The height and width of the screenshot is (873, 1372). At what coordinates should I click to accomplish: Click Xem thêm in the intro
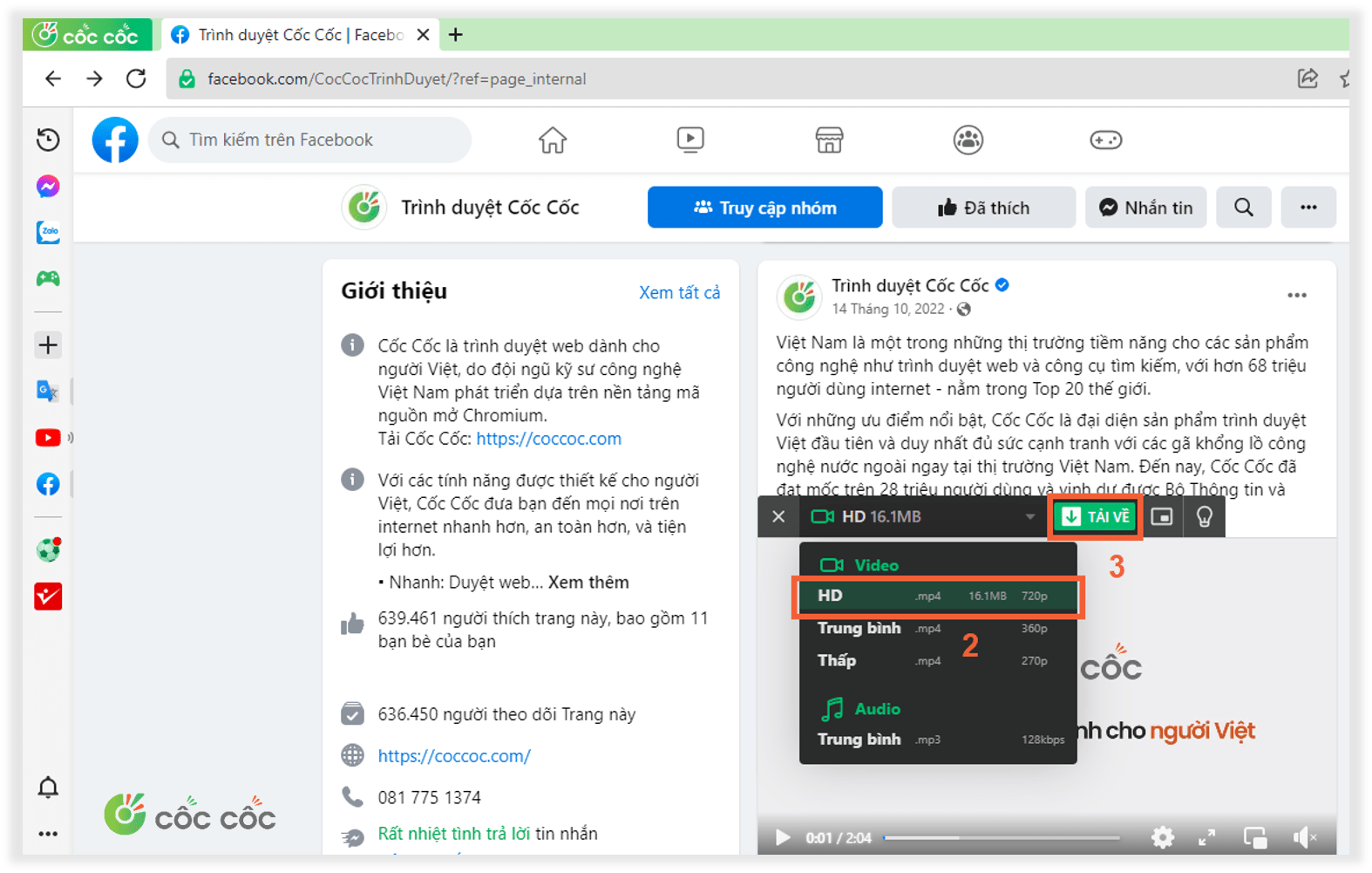click(588, 583)
